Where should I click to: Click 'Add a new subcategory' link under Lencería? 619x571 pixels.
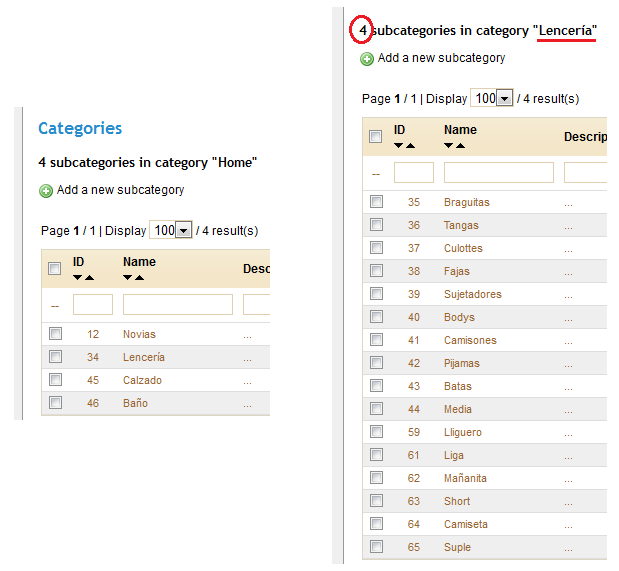pos(441,58)
